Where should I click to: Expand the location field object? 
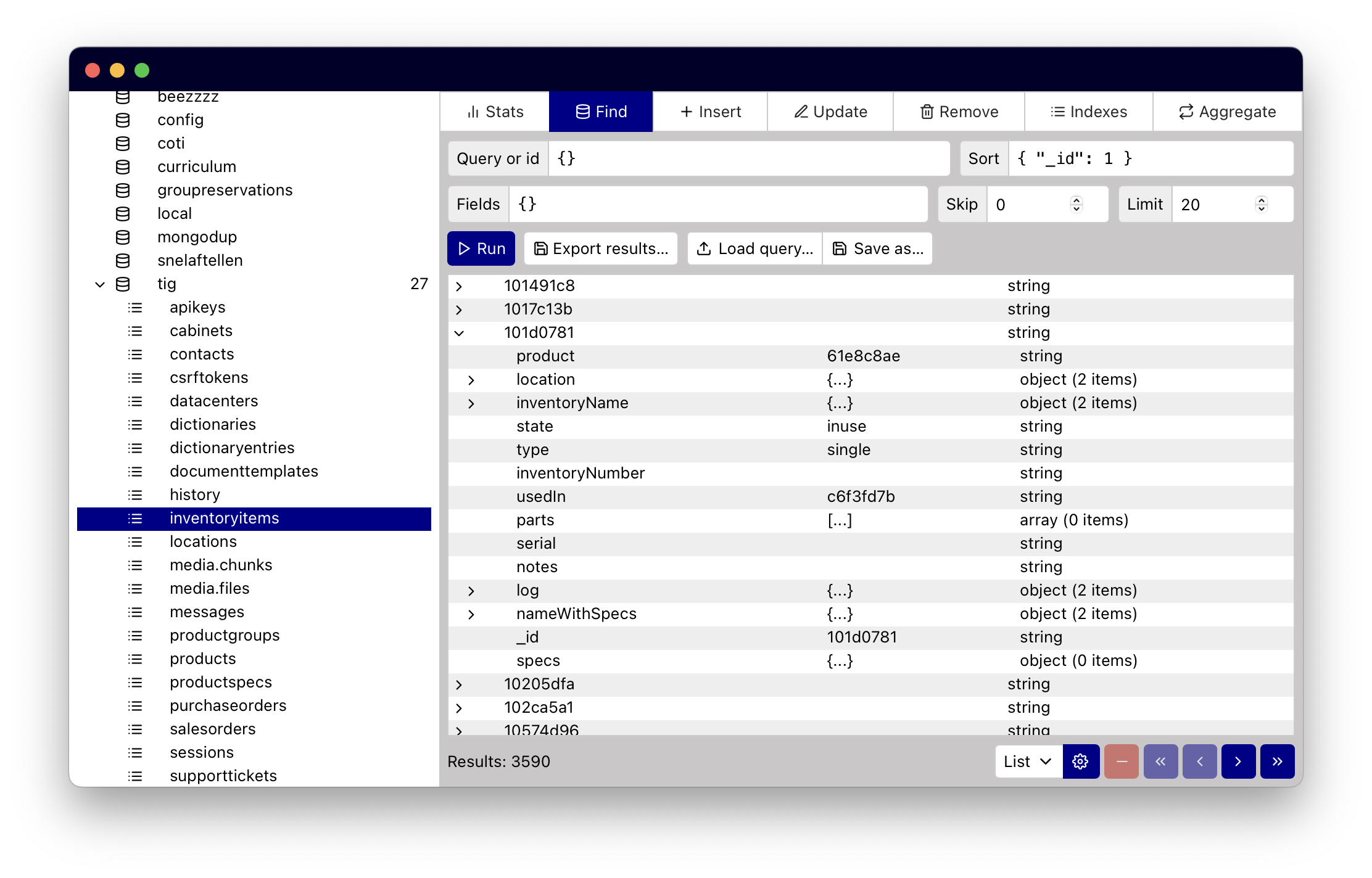tap(471, 380)
